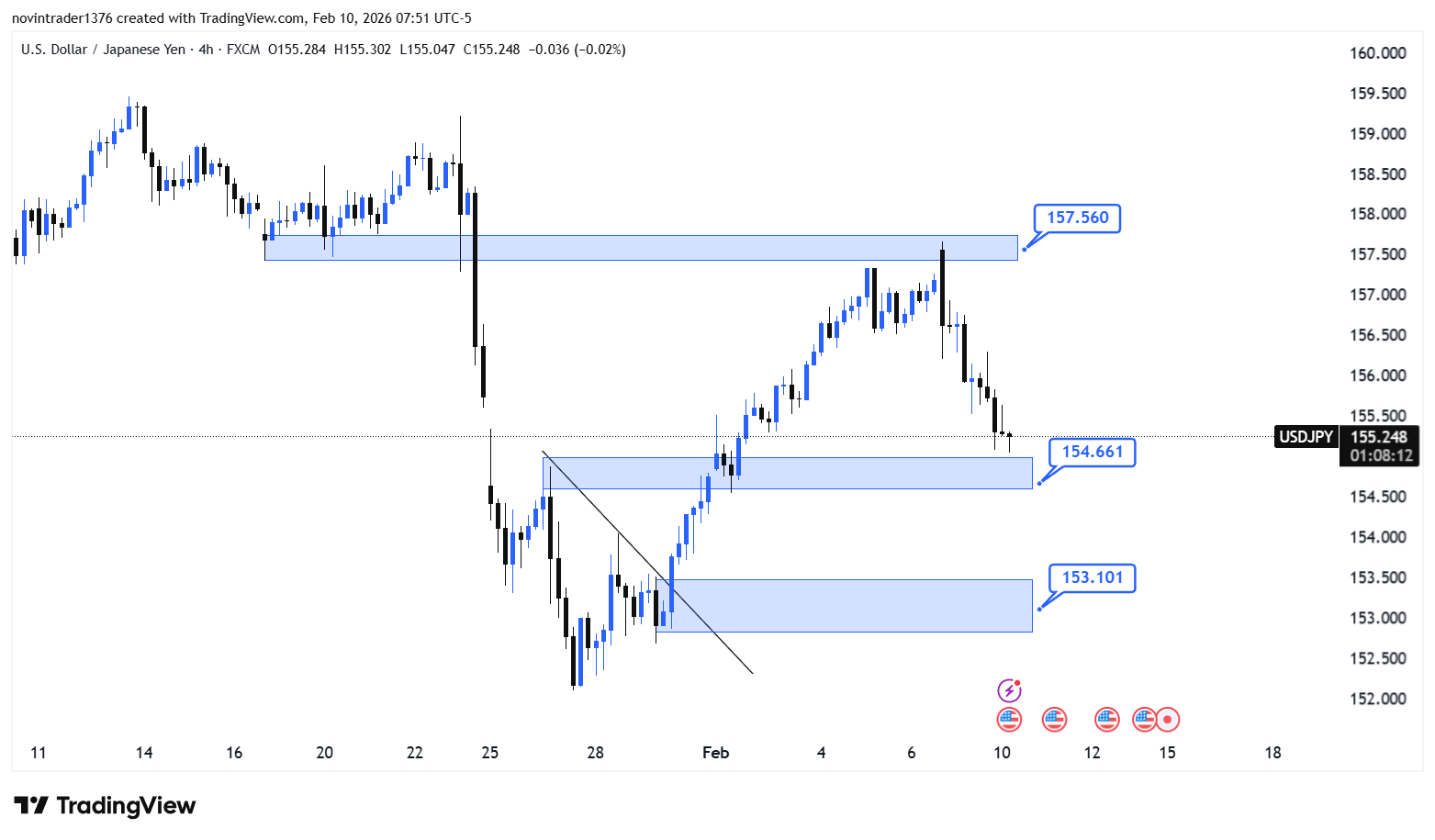Select the blue resistance zone near 157.500
Screen dimensions: 1435x840
643,248
